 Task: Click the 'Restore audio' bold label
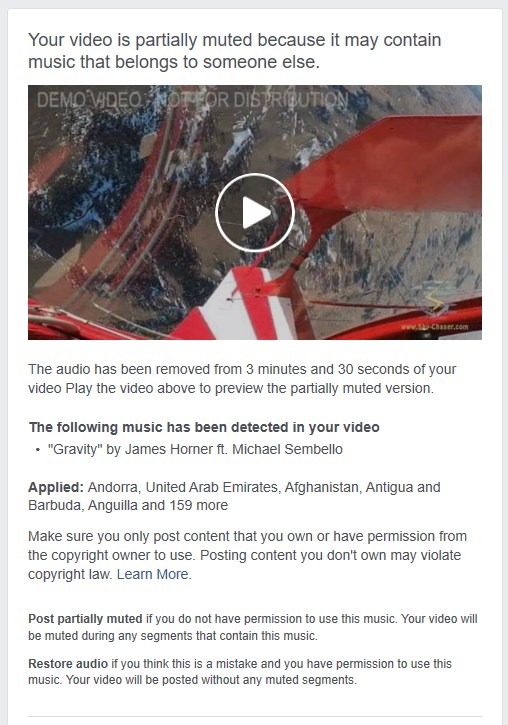[68, 664]
